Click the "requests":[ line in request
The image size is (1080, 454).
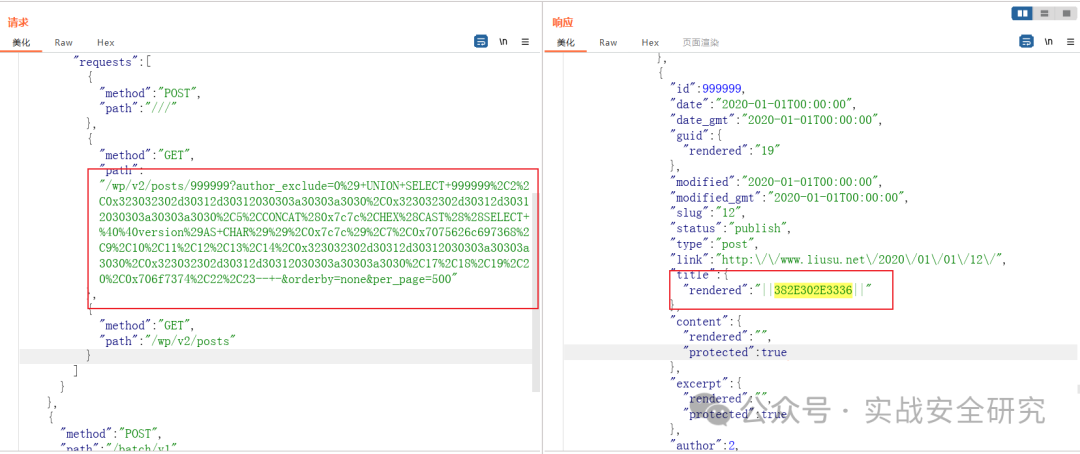click(110, 62)
